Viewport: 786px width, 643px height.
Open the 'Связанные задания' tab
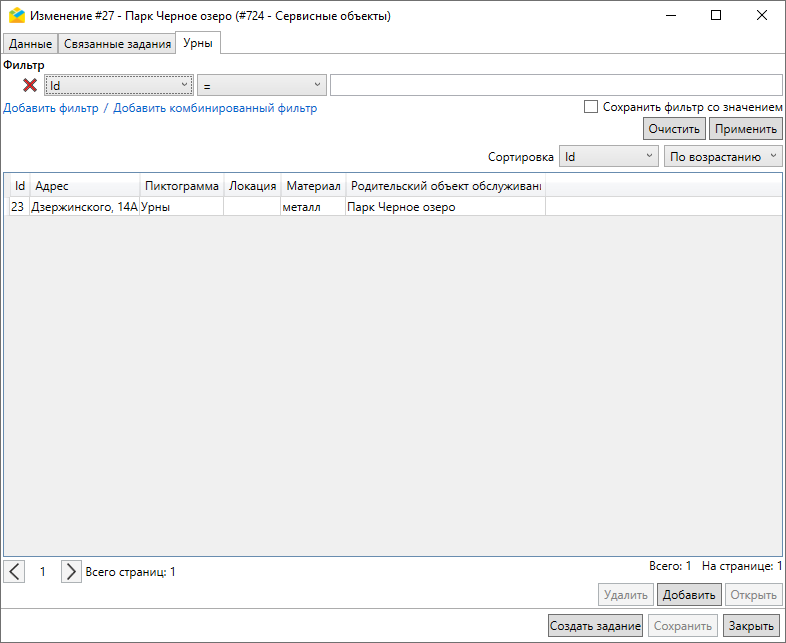pyautogui.click(x=117, y=44)
